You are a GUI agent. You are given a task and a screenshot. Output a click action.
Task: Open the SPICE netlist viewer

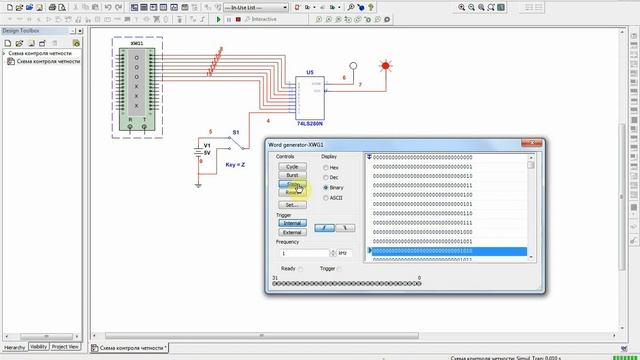click(154, 7)
